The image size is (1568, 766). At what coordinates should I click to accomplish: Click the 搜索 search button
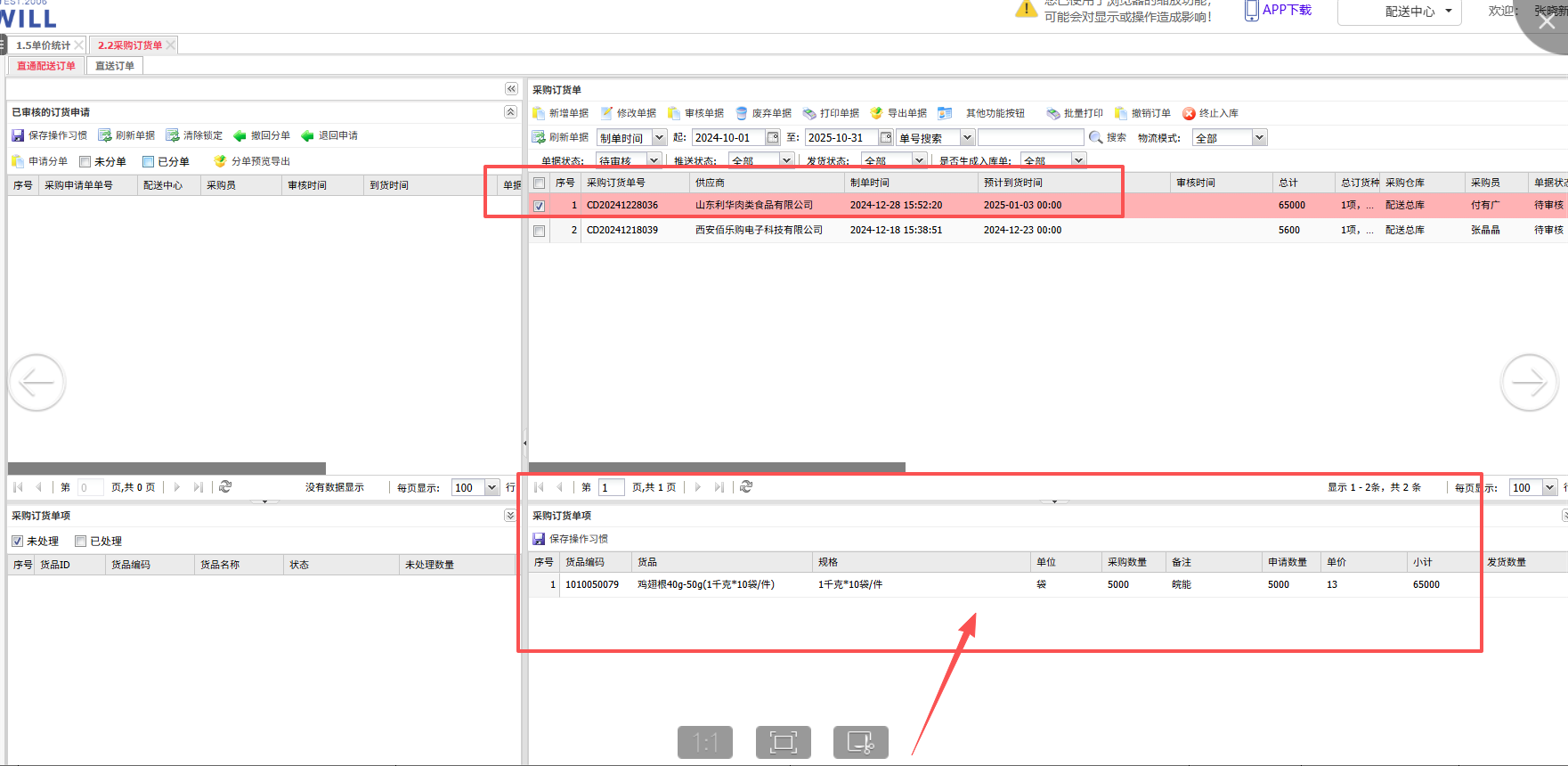1108,138
